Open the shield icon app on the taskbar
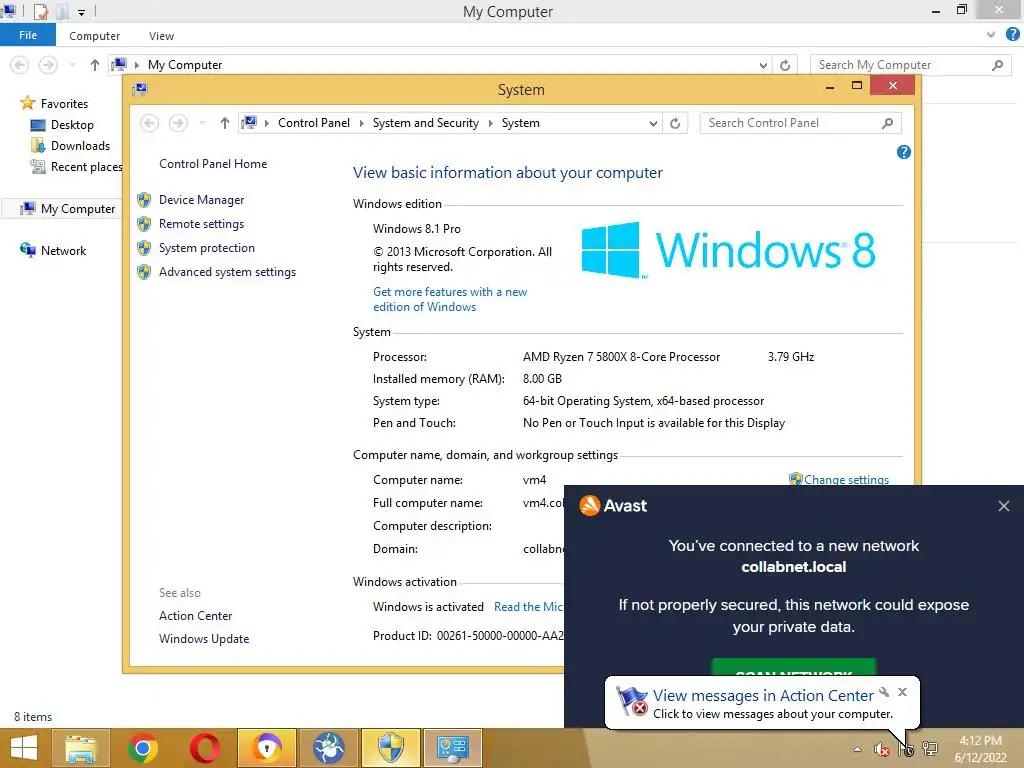 point(391,748)
